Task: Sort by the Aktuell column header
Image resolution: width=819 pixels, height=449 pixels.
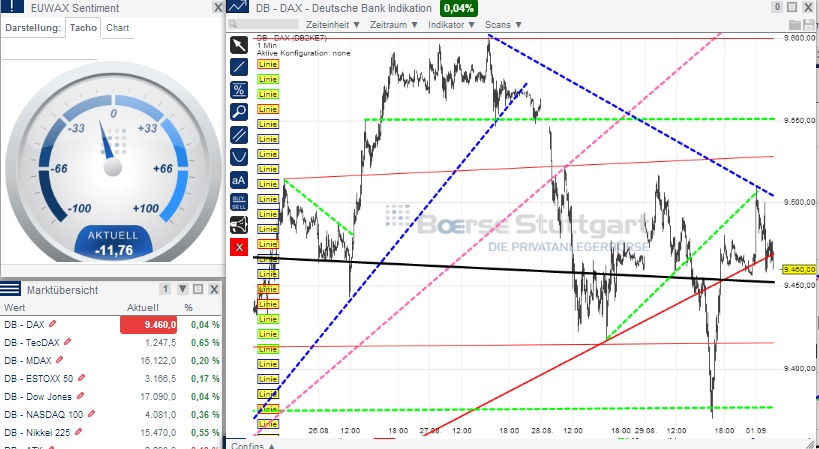Action: [143, 308]
